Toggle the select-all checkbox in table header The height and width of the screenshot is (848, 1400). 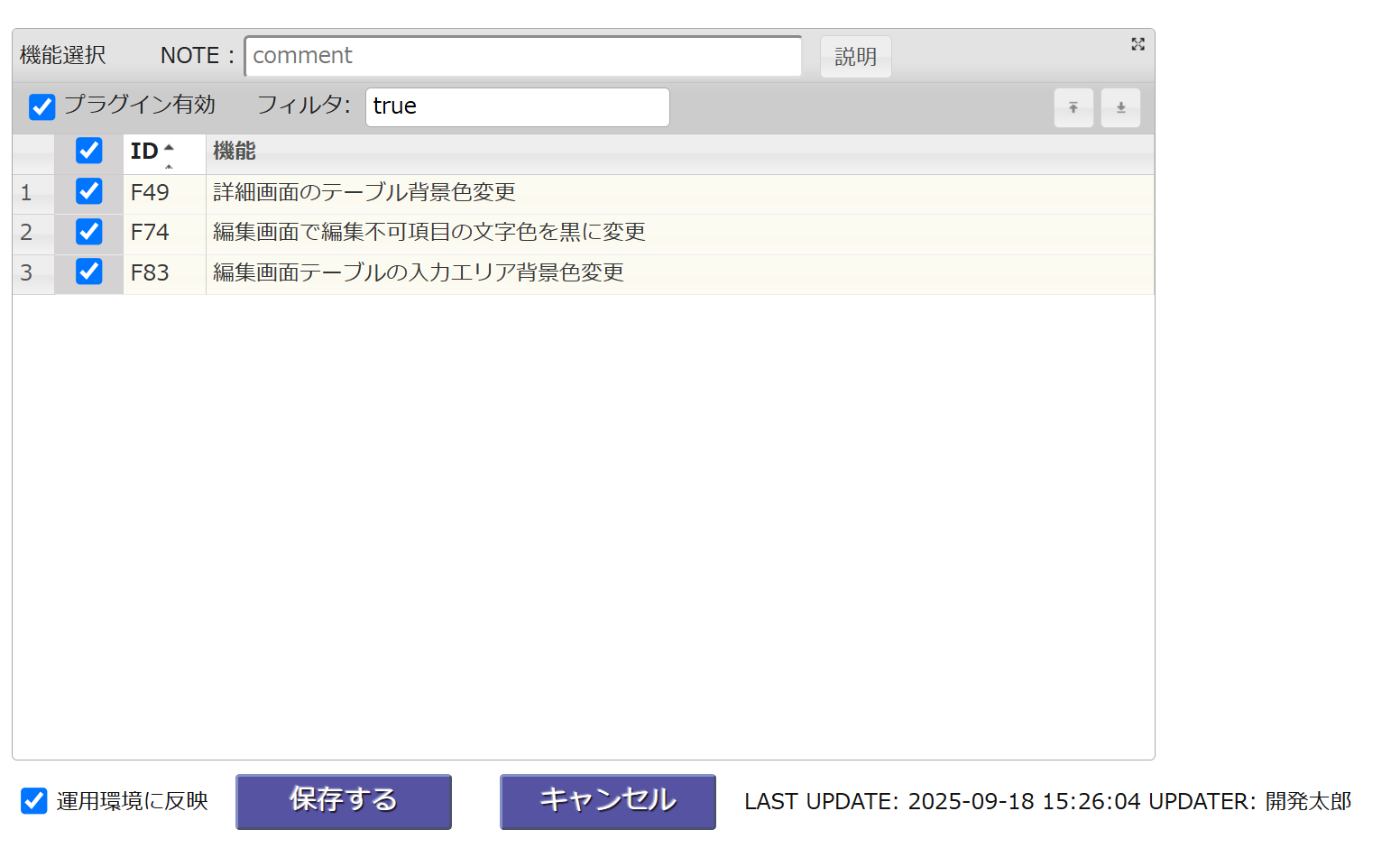(x=88, y=151)
